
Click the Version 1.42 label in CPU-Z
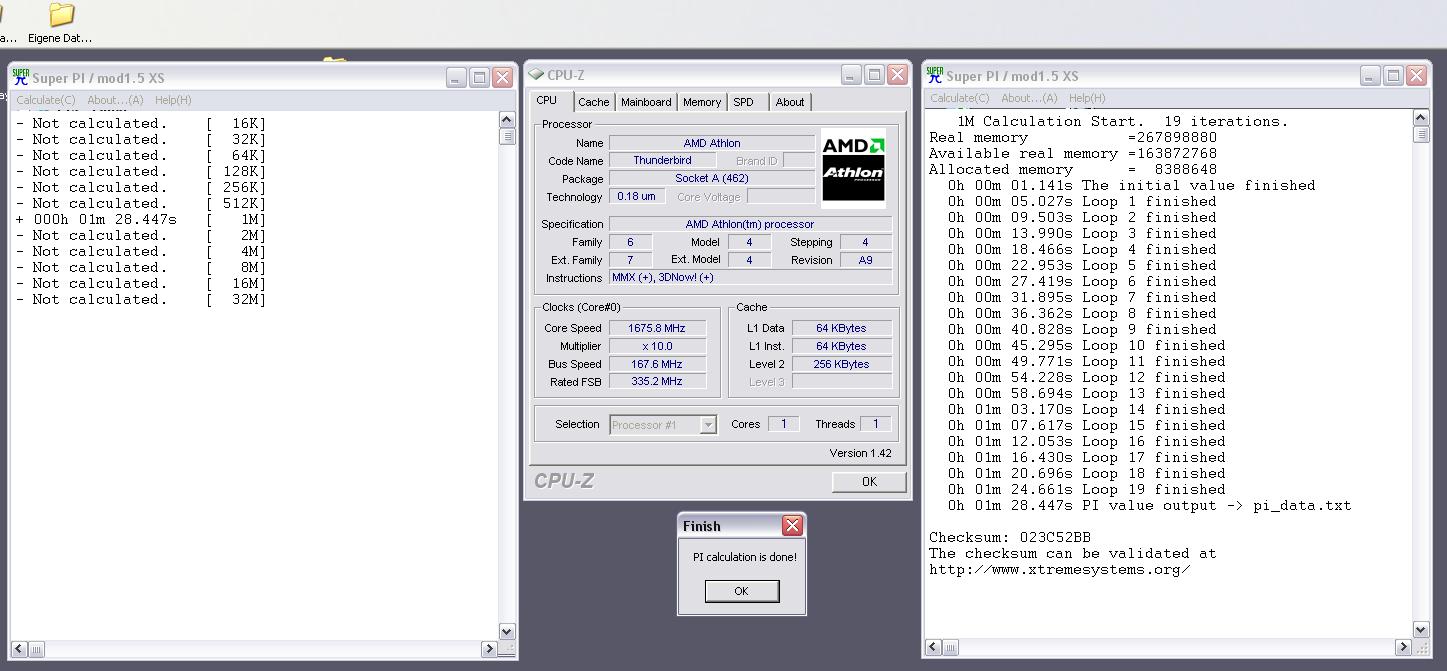click(860, 453)
